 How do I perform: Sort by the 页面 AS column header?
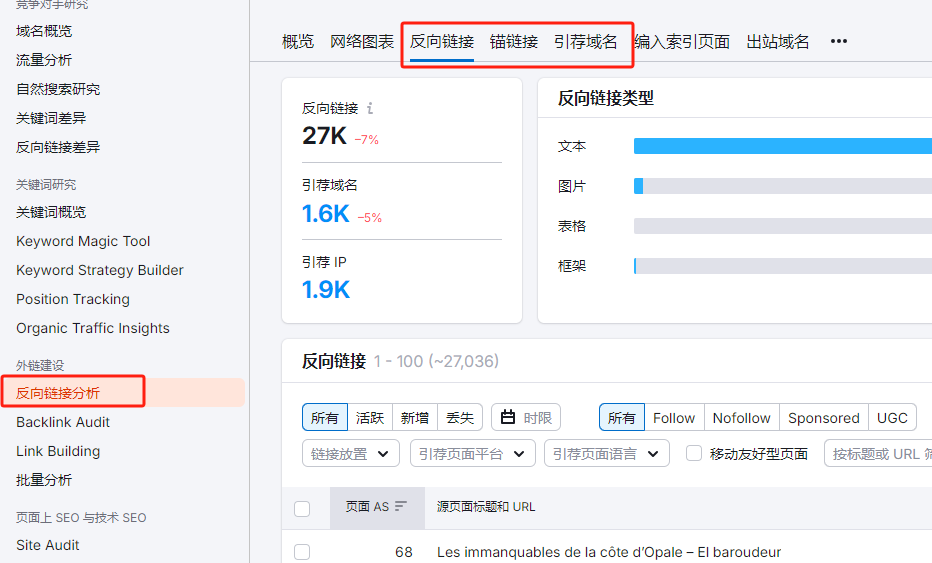[x=377, y=507]
